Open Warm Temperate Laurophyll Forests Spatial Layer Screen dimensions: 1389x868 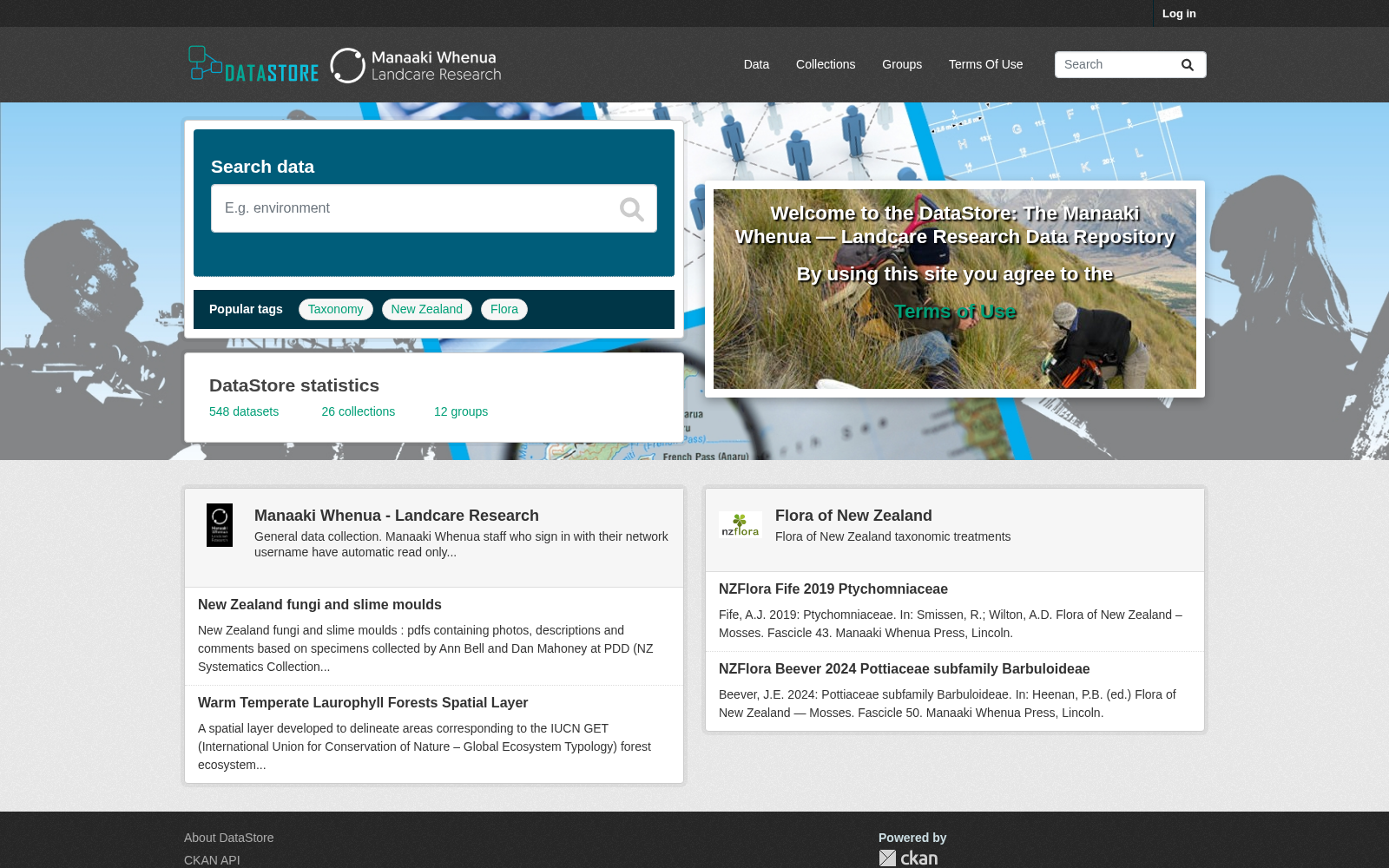[x=363, y=703]
